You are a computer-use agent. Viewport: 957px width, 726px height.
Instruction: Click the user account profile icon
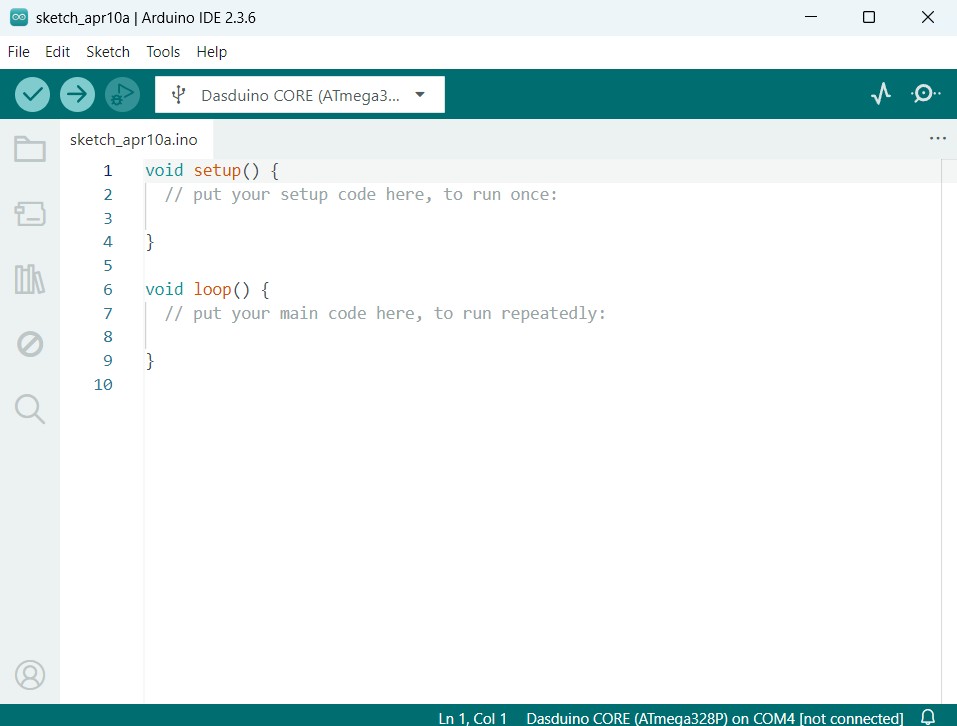coord(30,675)
